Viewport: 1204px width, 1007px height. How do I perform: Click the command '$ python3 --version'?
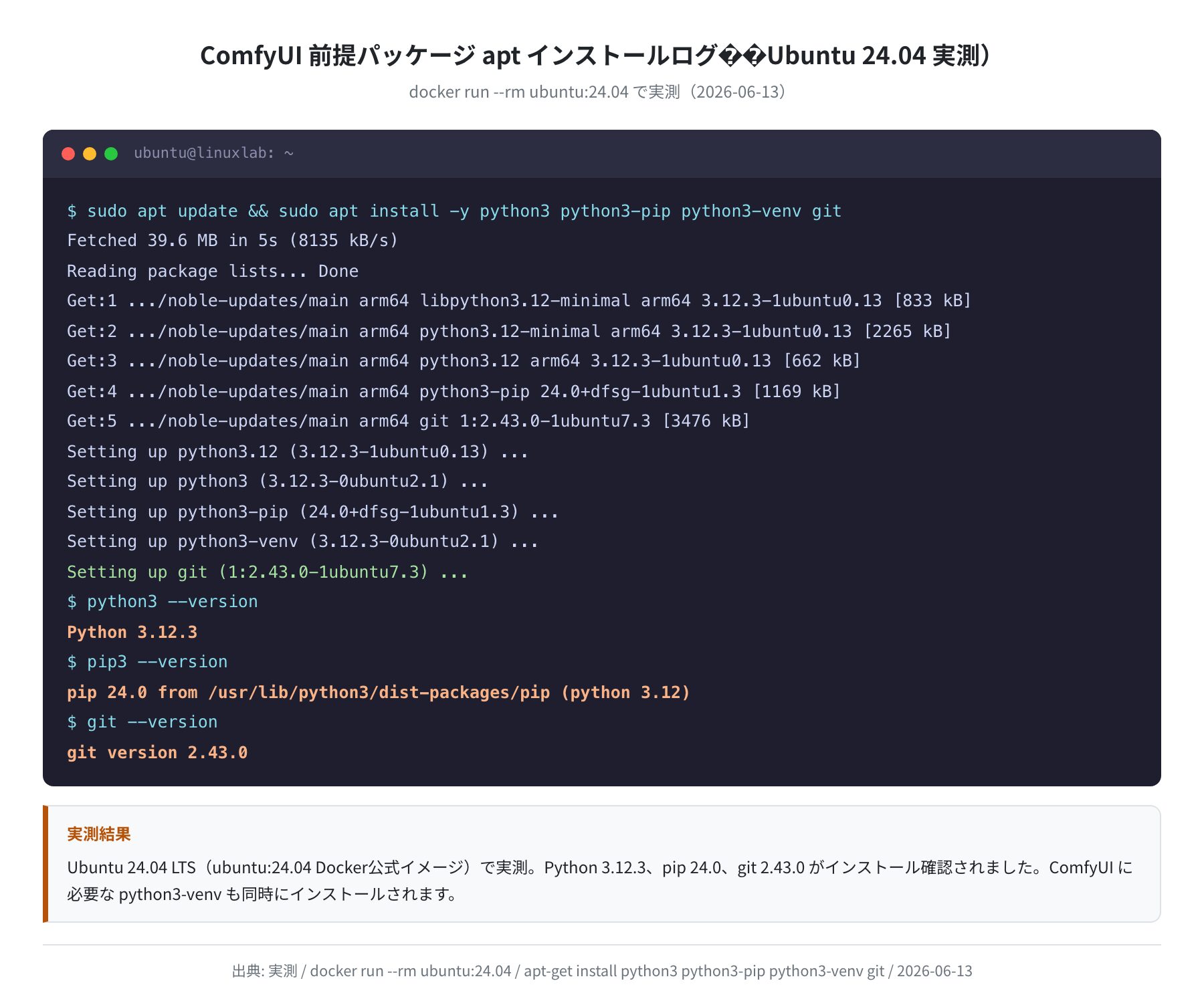click(x=163, y=602)
